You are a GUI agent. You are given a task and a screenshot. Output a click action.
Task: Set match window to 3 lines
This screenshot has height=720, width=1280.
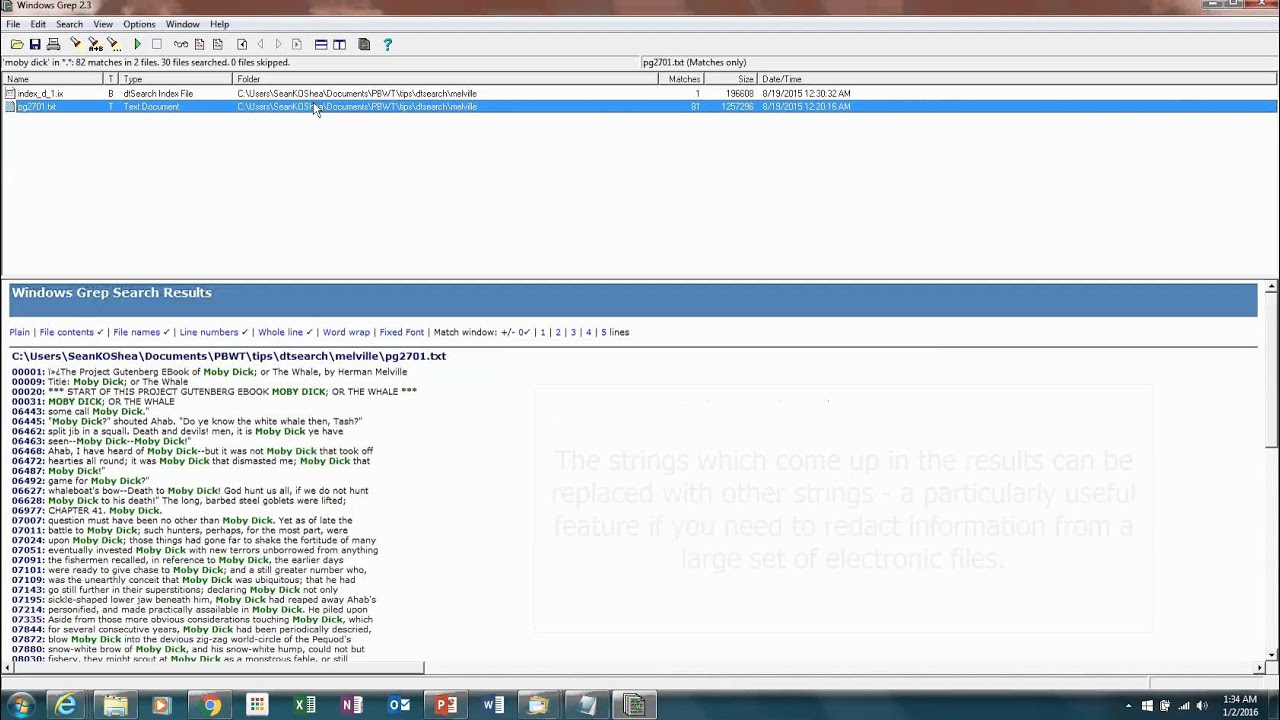tap(573, 332)
